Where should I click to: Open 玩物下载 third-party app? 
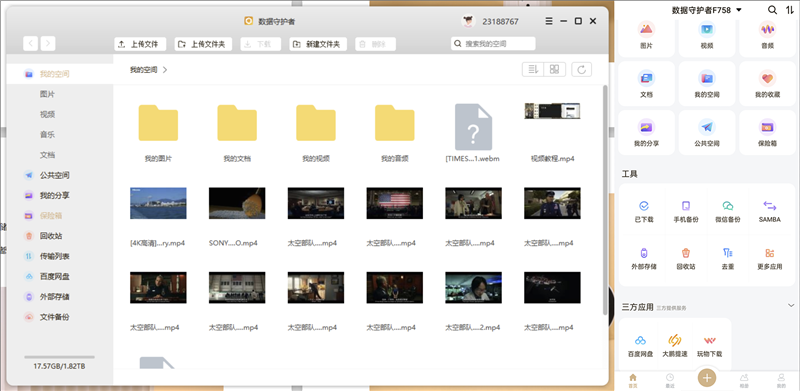click(709, 346)
